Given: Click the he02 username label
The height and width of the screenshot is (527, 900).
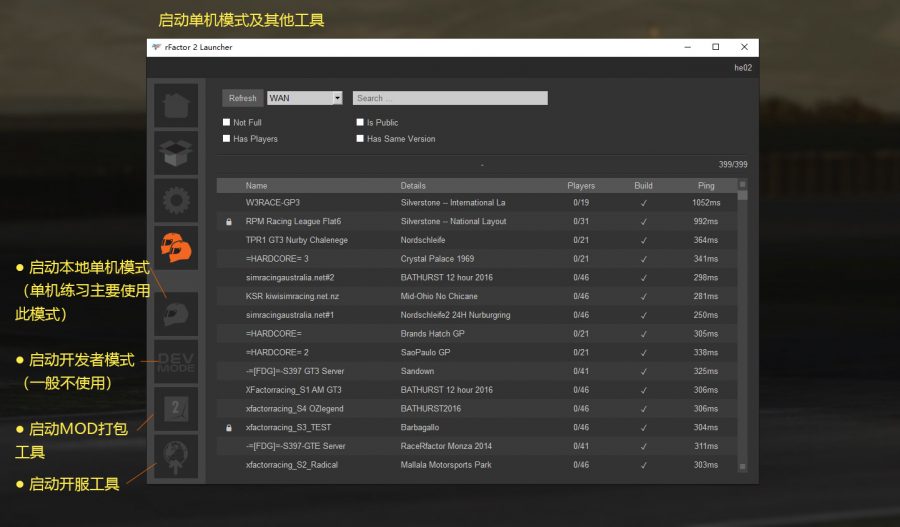Looking at the screenshot, I should 743,68.
